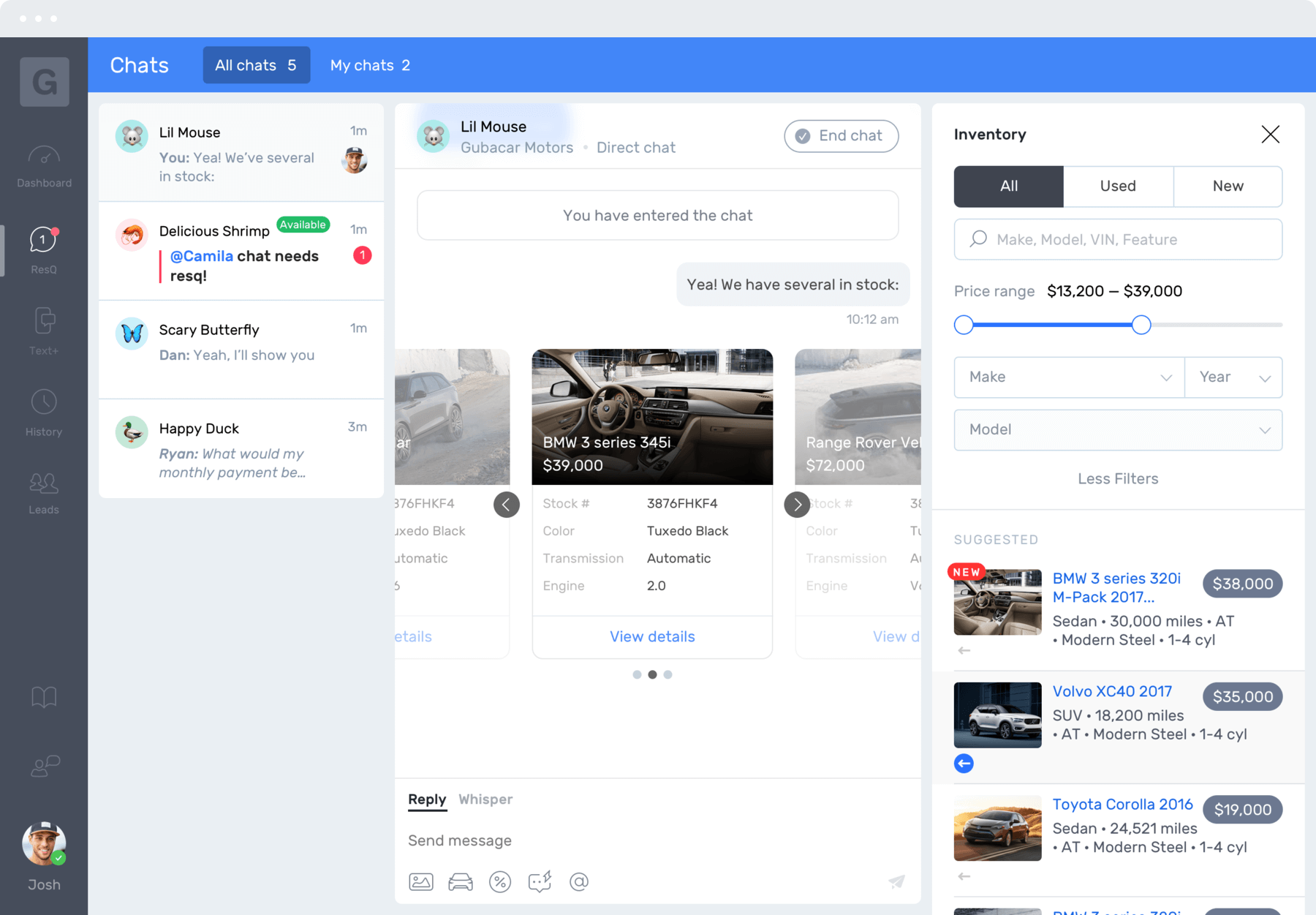This screenshot has width=1316, height=915.
Task: Collapse filters with Less Filters
Action: pyautogui.click(x=1118, y=478)
